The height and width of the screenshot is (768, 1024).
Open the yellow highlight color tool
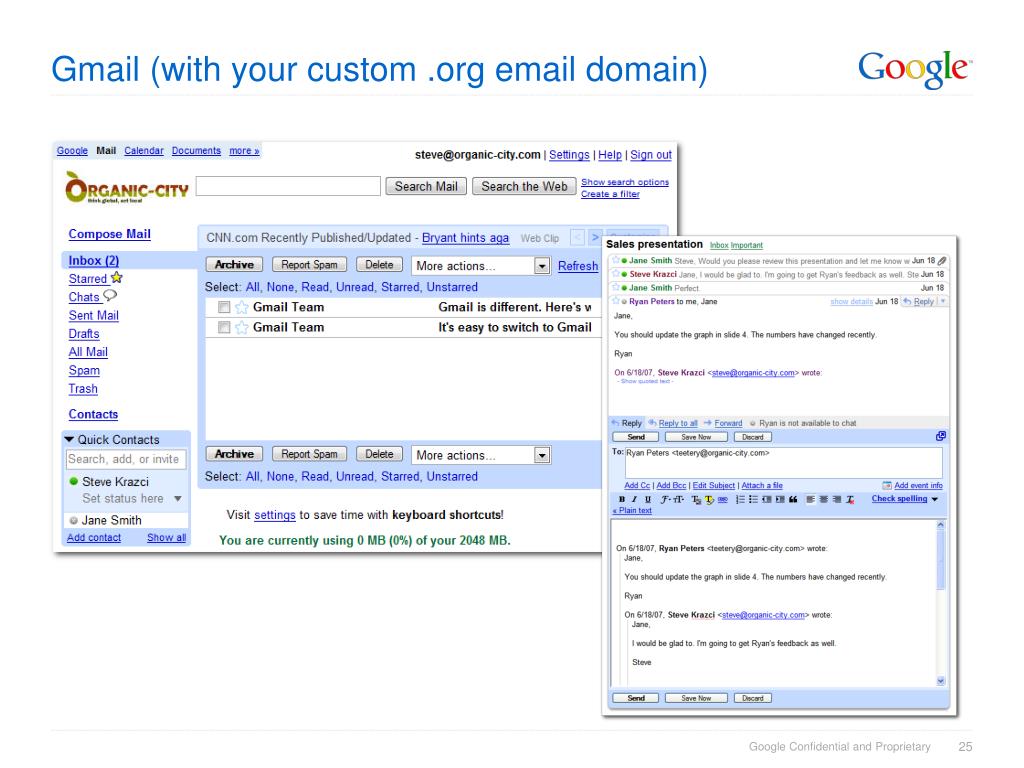[x=709, y=500]
